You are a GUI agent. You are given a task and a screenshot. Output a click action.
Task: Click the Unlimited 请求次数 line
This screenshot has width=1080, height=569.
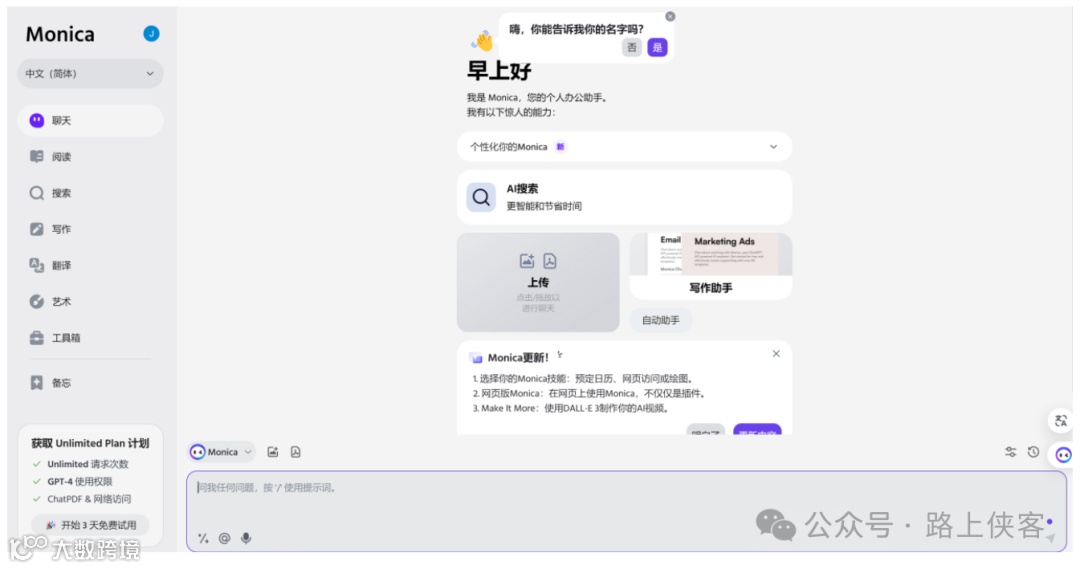coord(88,464)
